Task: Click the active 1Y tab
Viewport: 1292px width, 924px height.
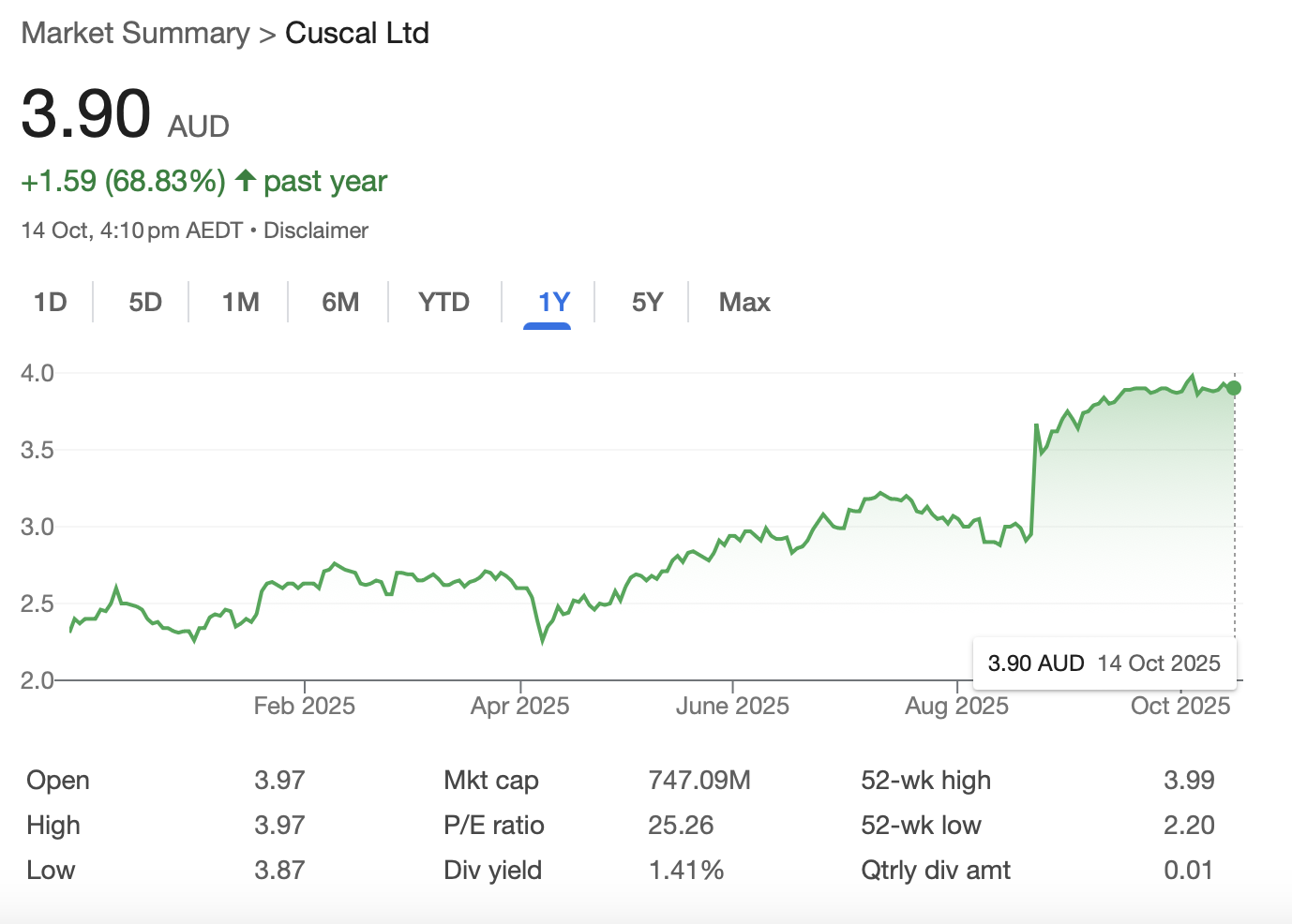Action: pyautogui.click(x=553, y=302)
